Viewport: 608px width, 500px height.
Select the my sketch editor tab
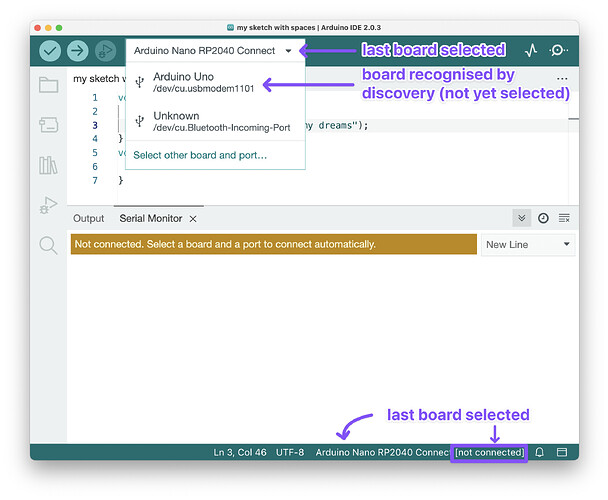point(99,79)
